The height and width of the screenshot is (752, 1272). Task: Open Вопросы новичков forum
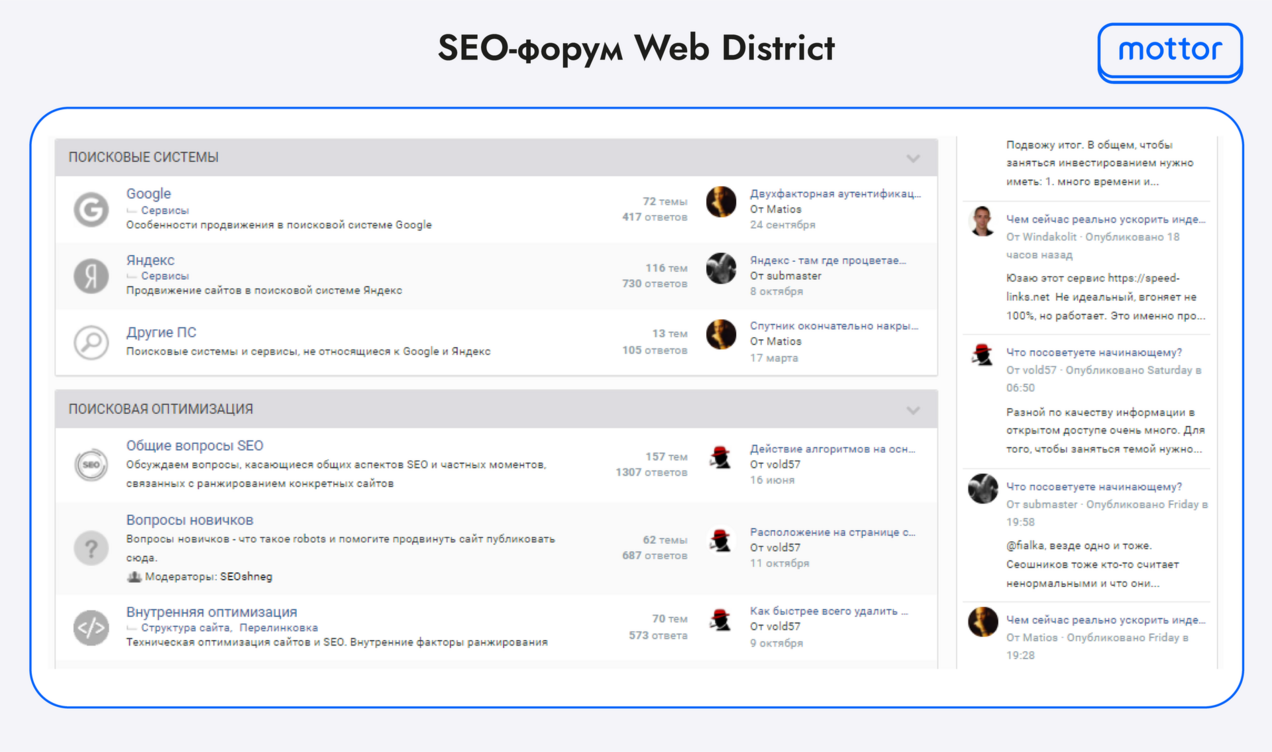coord(190,520)
